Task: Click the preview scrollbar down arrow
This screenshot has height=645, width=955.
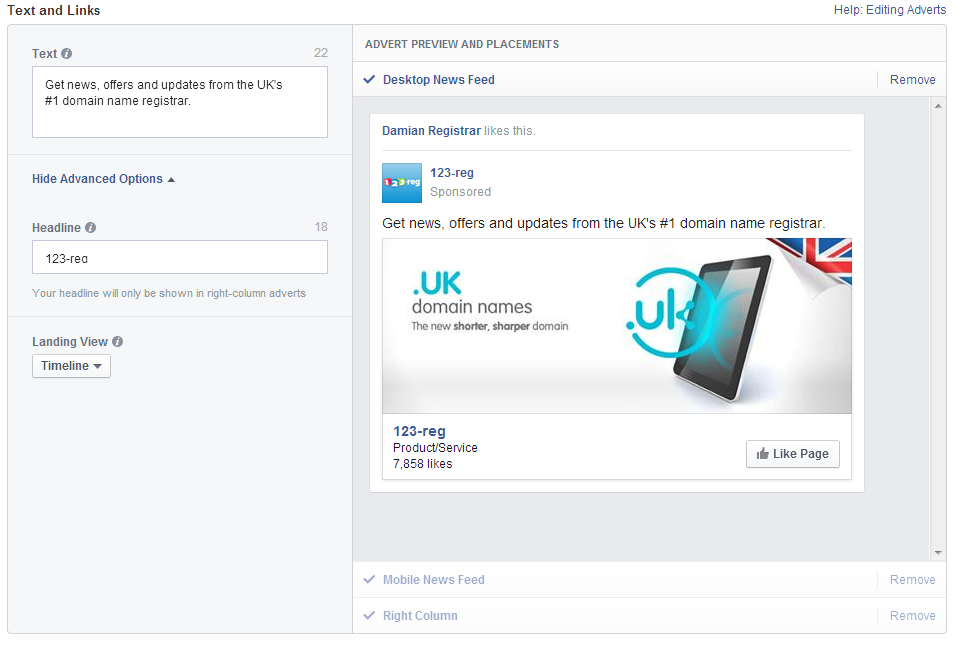Action: click(938, 553)
